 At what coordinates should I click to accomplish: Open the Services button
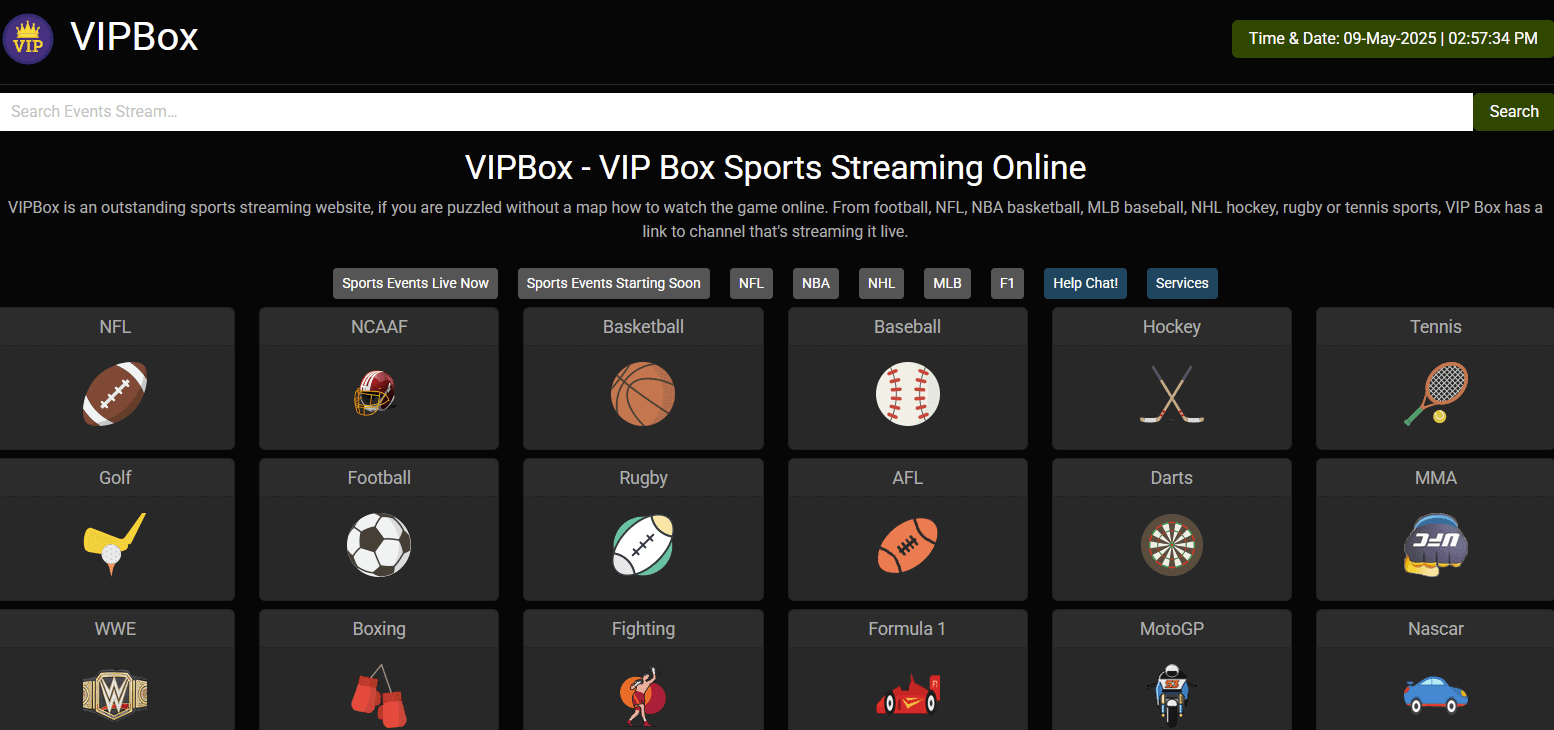(1182, 283)
